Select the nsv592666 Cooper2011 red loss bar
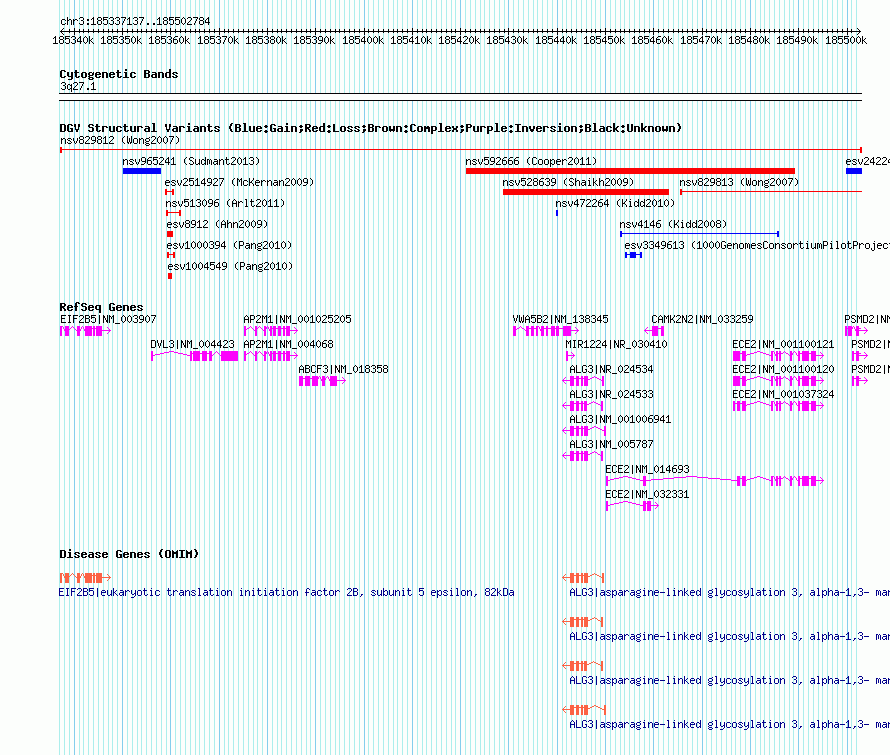This screenshot has height=755, width=890. click(630, 171)
